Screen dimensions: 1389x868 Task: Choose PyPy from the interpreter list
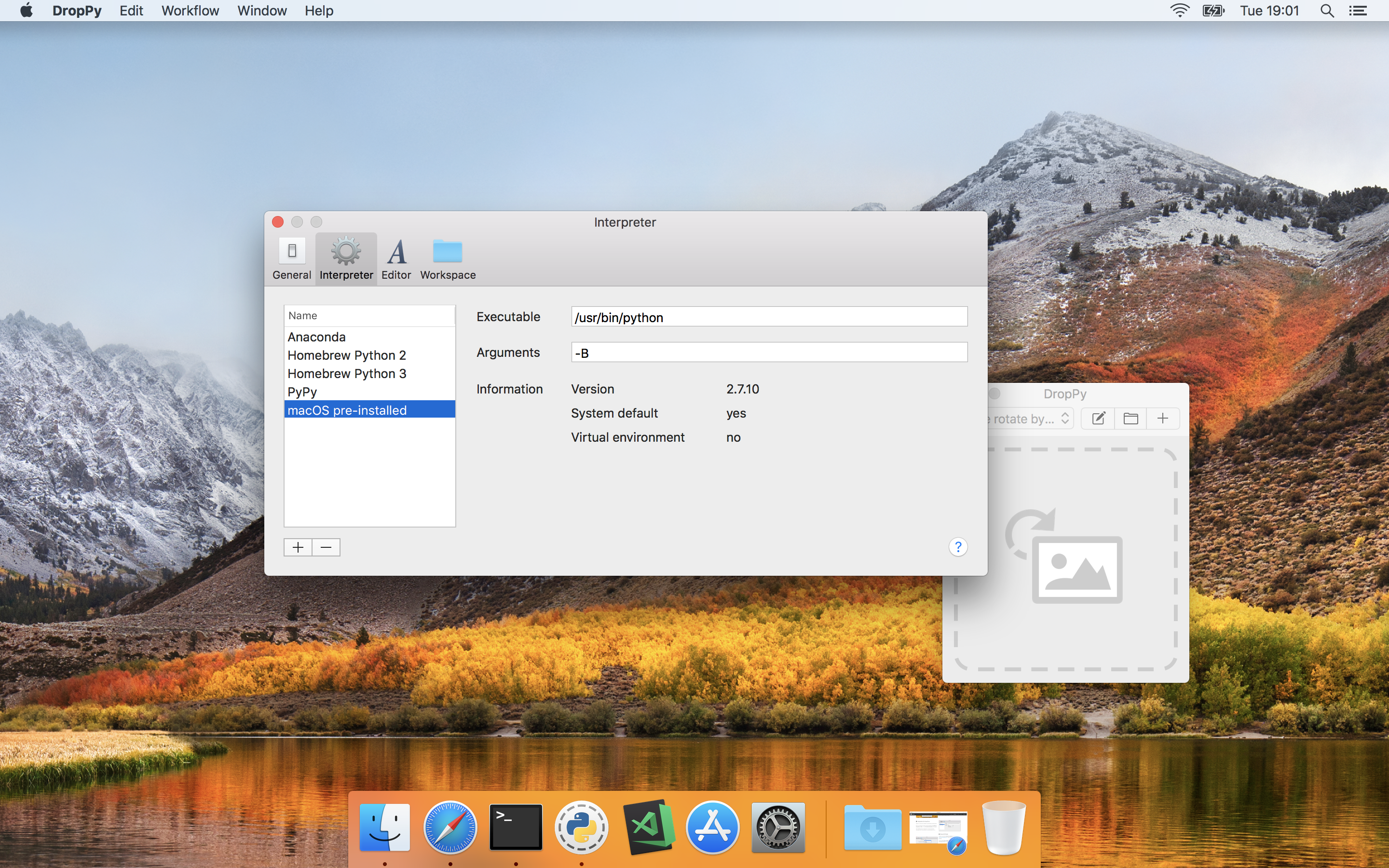coord(302,392)
